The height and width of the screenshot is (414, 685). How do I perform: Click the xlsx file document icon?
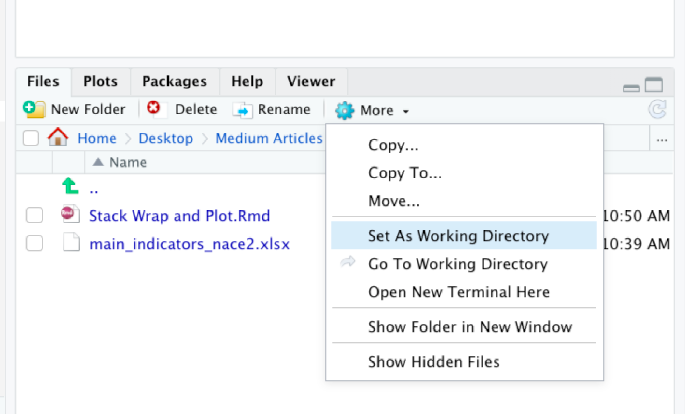pos(69,243)
